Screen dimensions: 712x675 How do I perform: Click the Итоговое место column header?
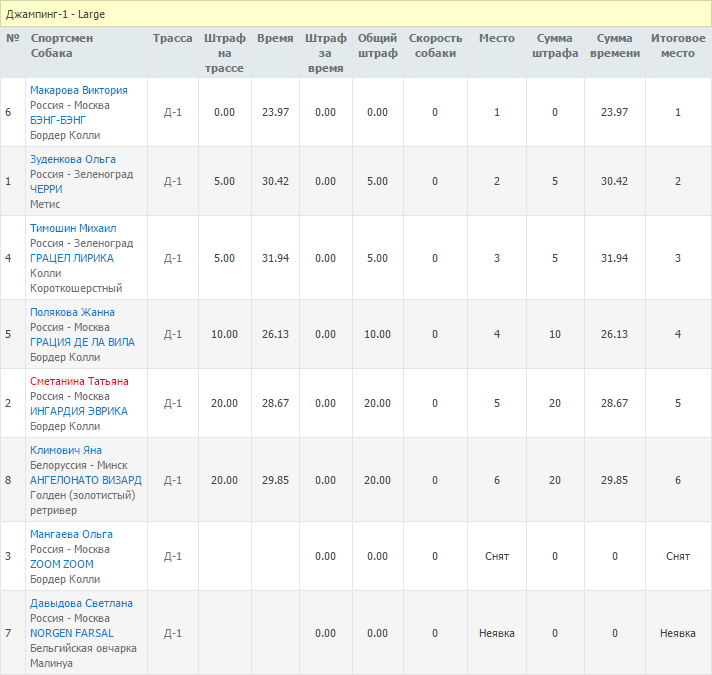[x=677, y=45]
